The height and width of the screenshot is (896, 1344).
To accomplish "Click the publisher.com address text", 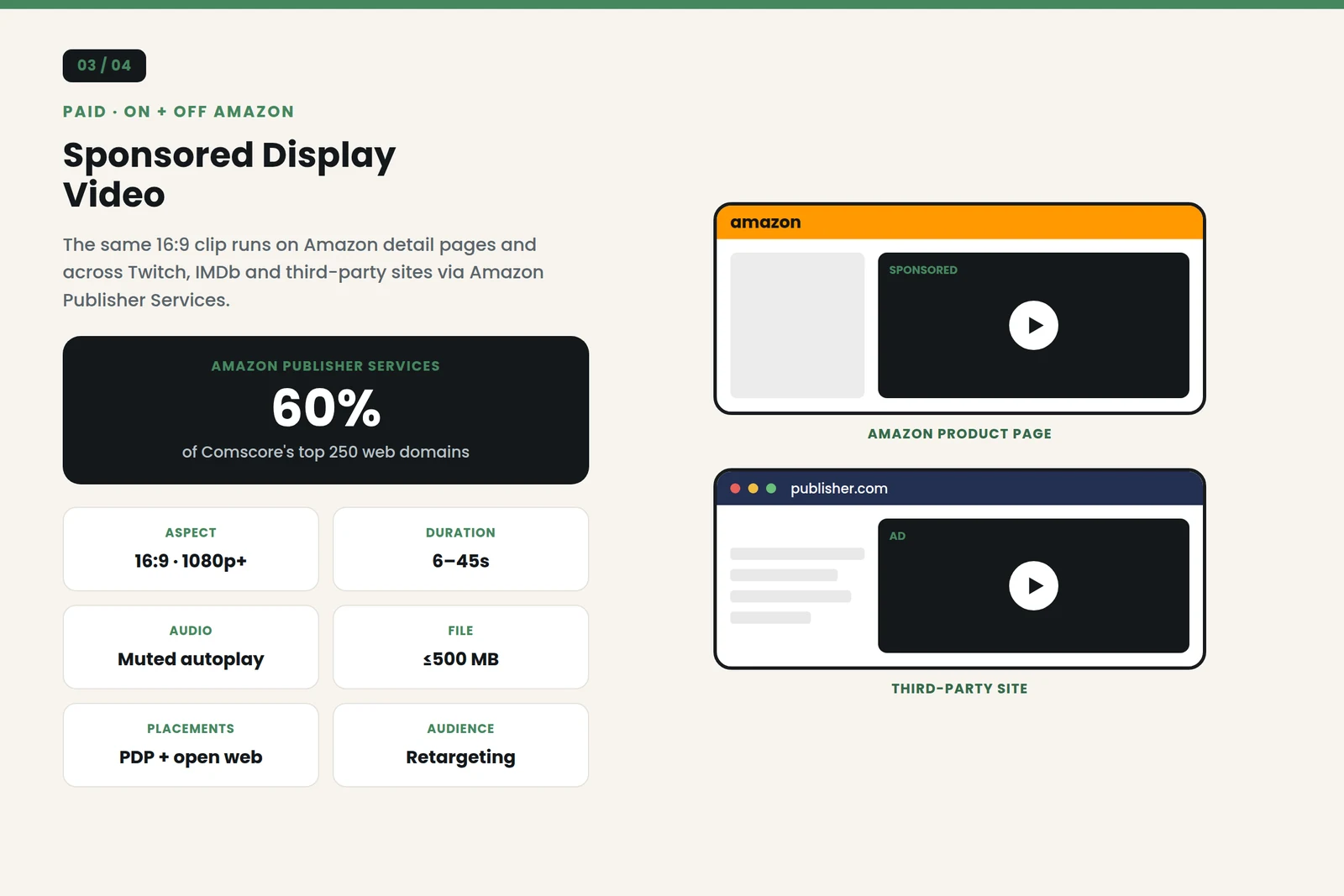I will click(x=838, y=489).
